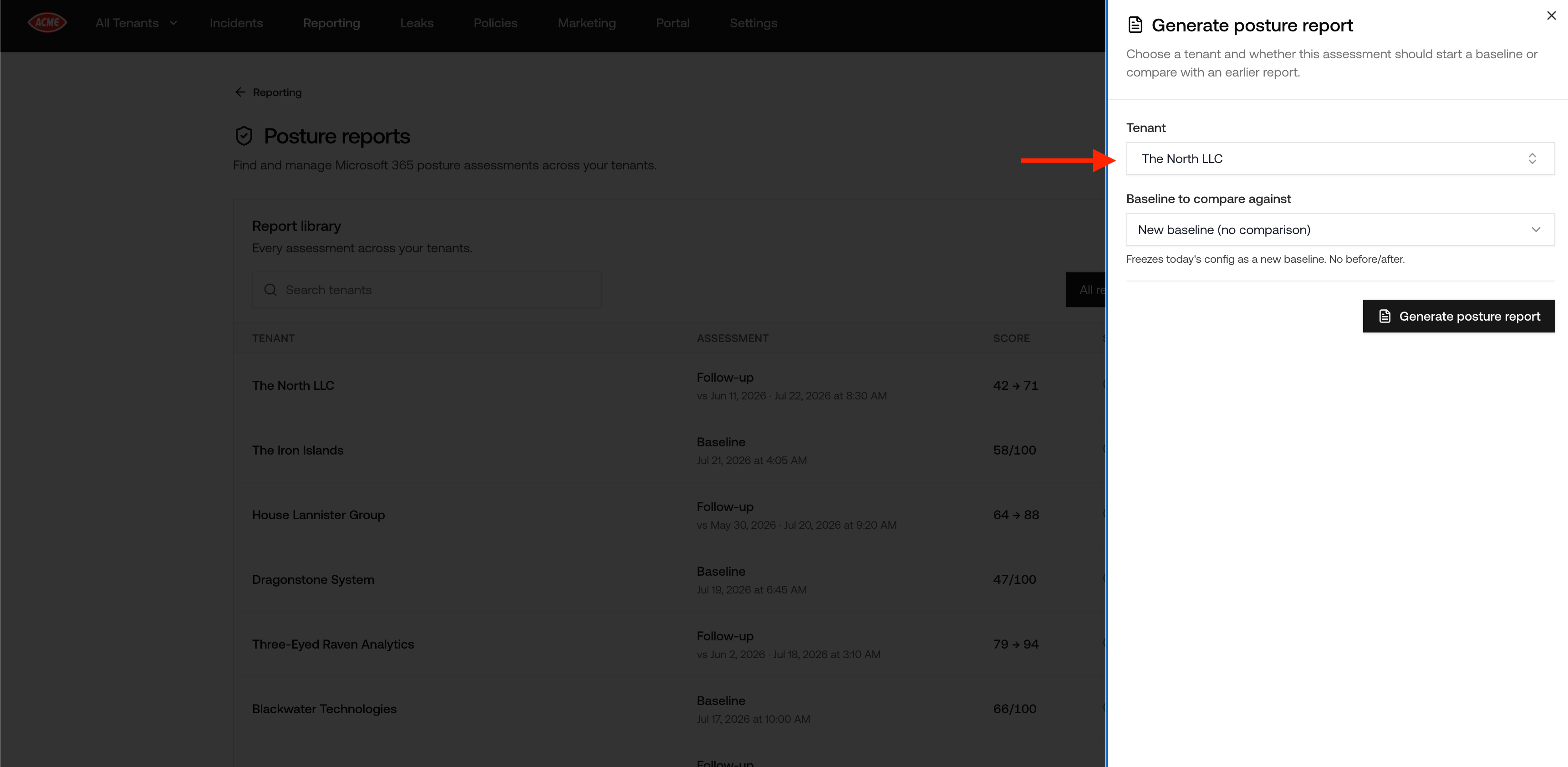The width and height of the screenshot is (1568, 767).
Task: Select the Blackwater Technologies row
Action: pyautogui.click(x=670, y=709)
